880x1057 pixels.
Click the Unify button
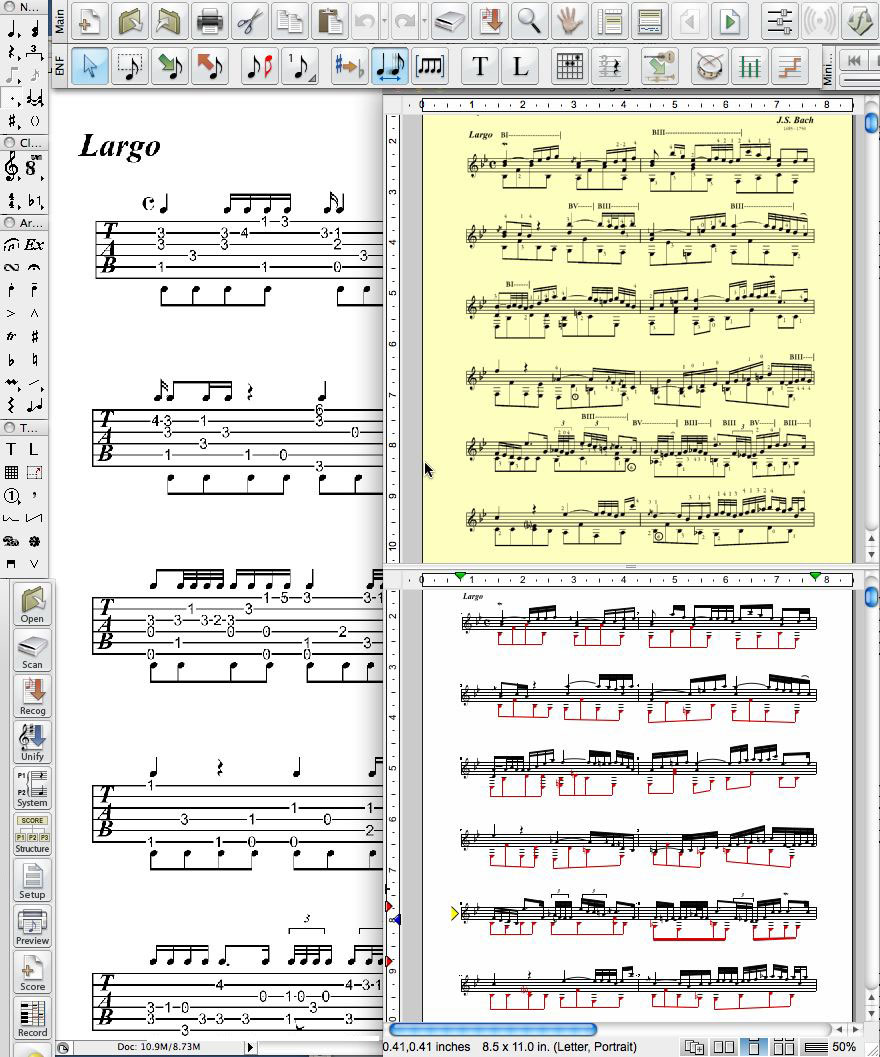click(32, 742)
